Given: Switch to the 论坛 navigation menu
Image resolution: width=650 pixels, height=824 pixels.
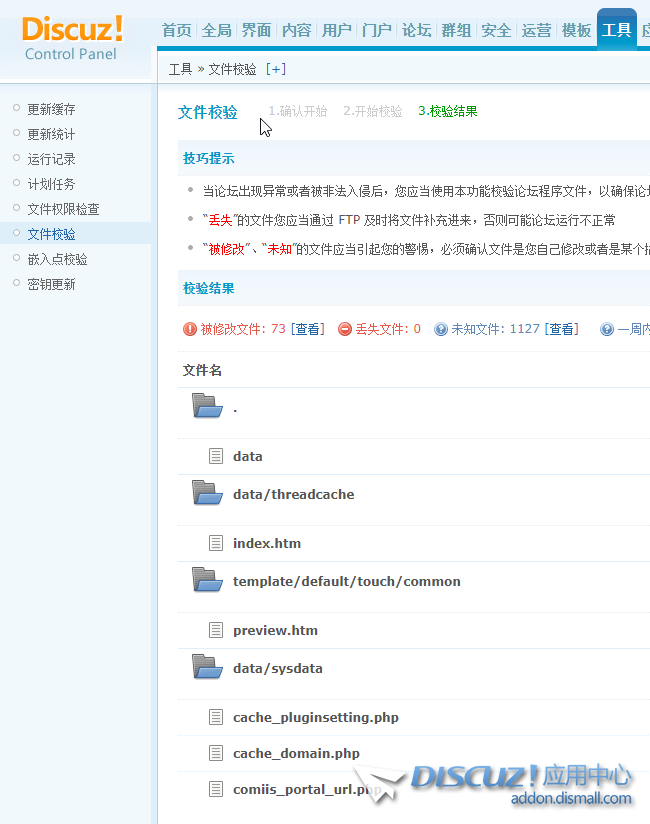Looking at the screenshot, I should coord(416,30).
